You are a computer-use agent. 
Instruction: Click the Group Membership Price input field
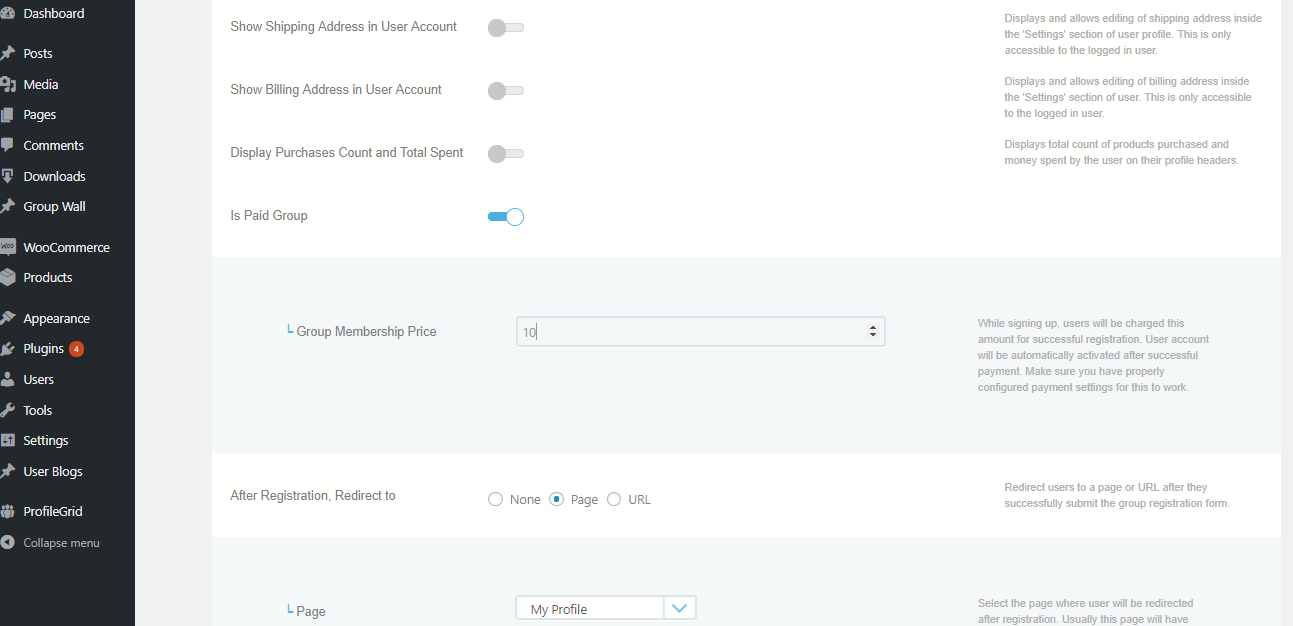pos(690,332)
